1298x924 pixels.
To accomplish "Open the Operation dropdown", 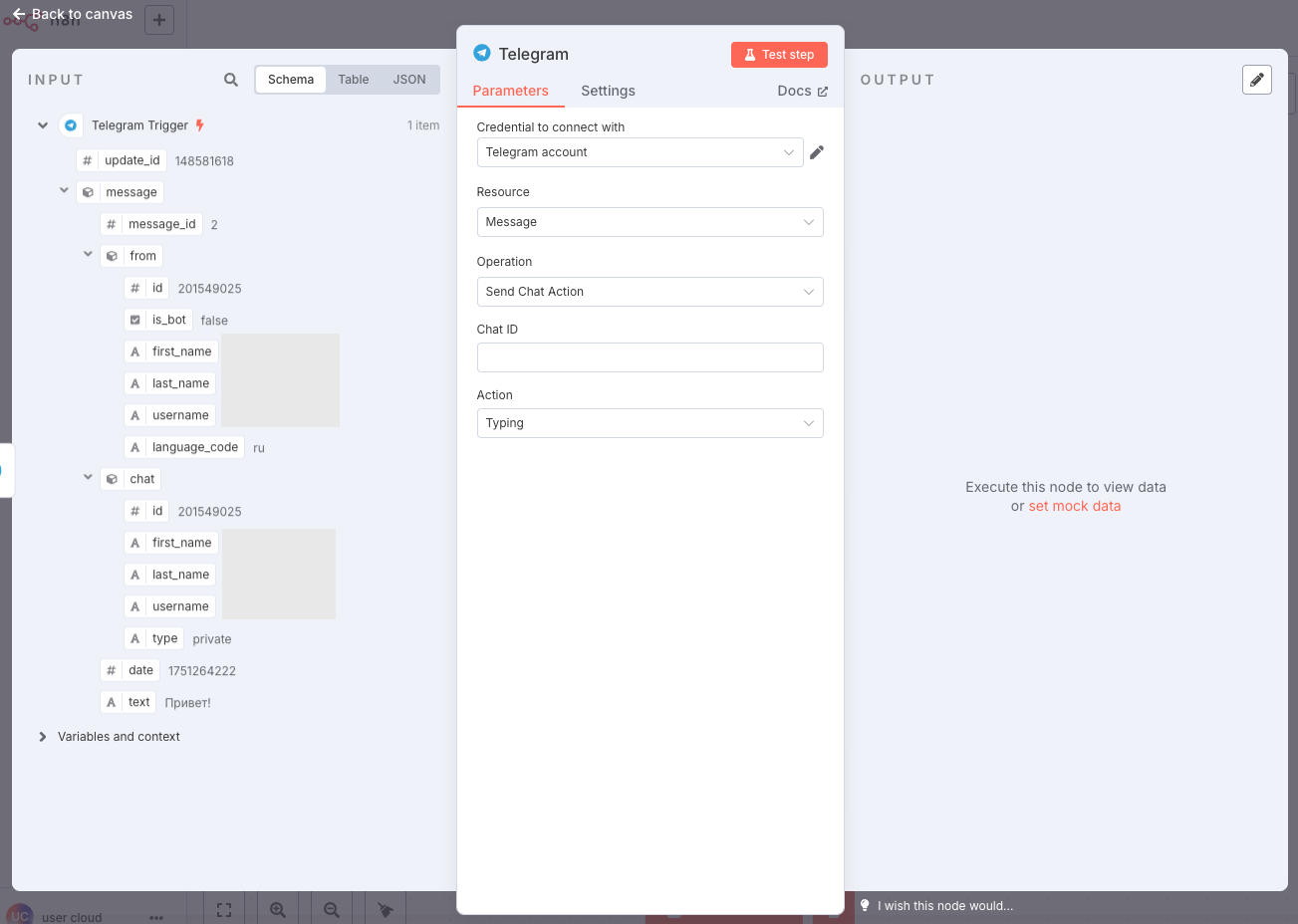I will click(649, 292).
